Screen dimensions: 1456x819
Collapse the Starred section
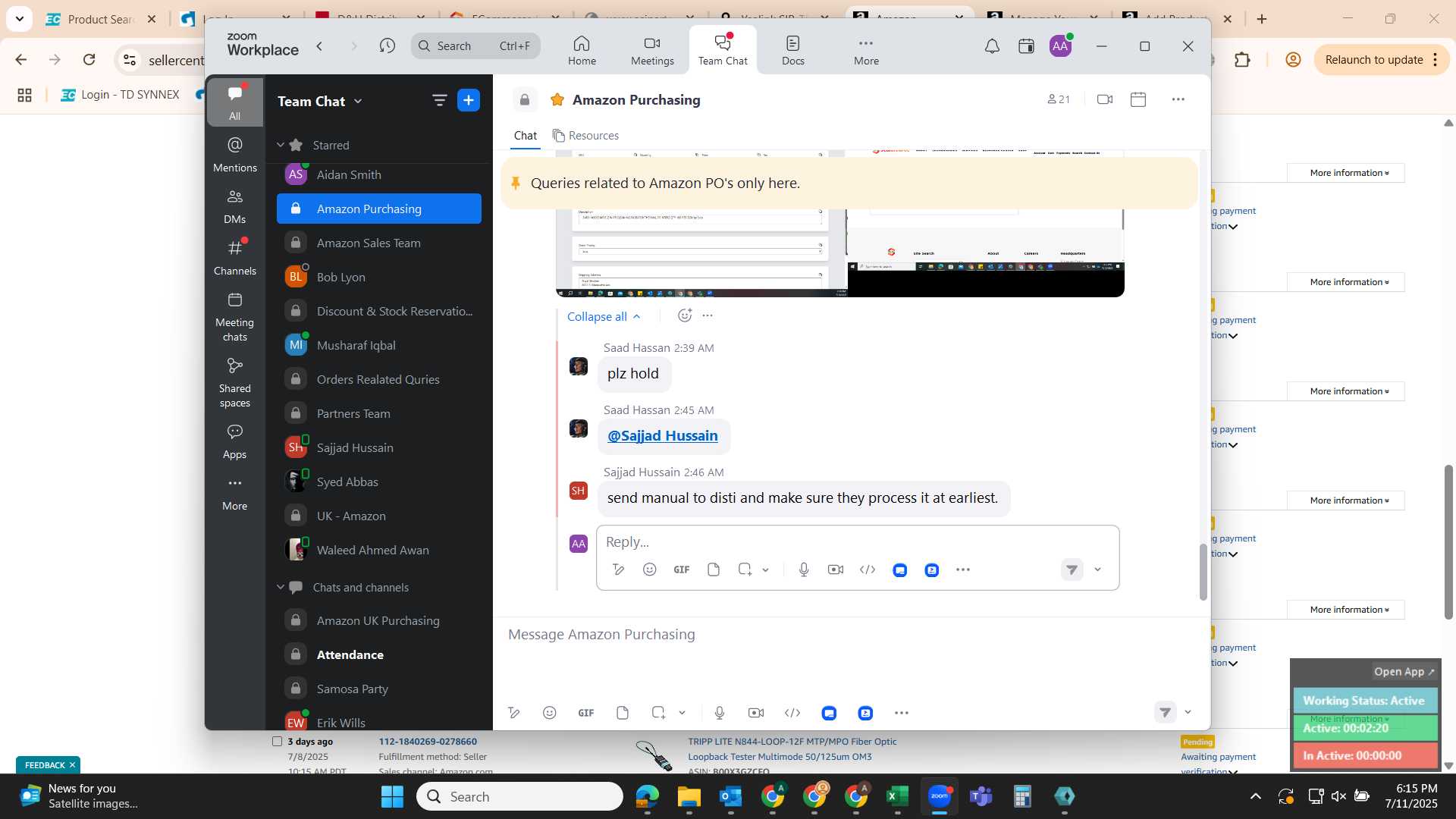[x=281, y=145]
